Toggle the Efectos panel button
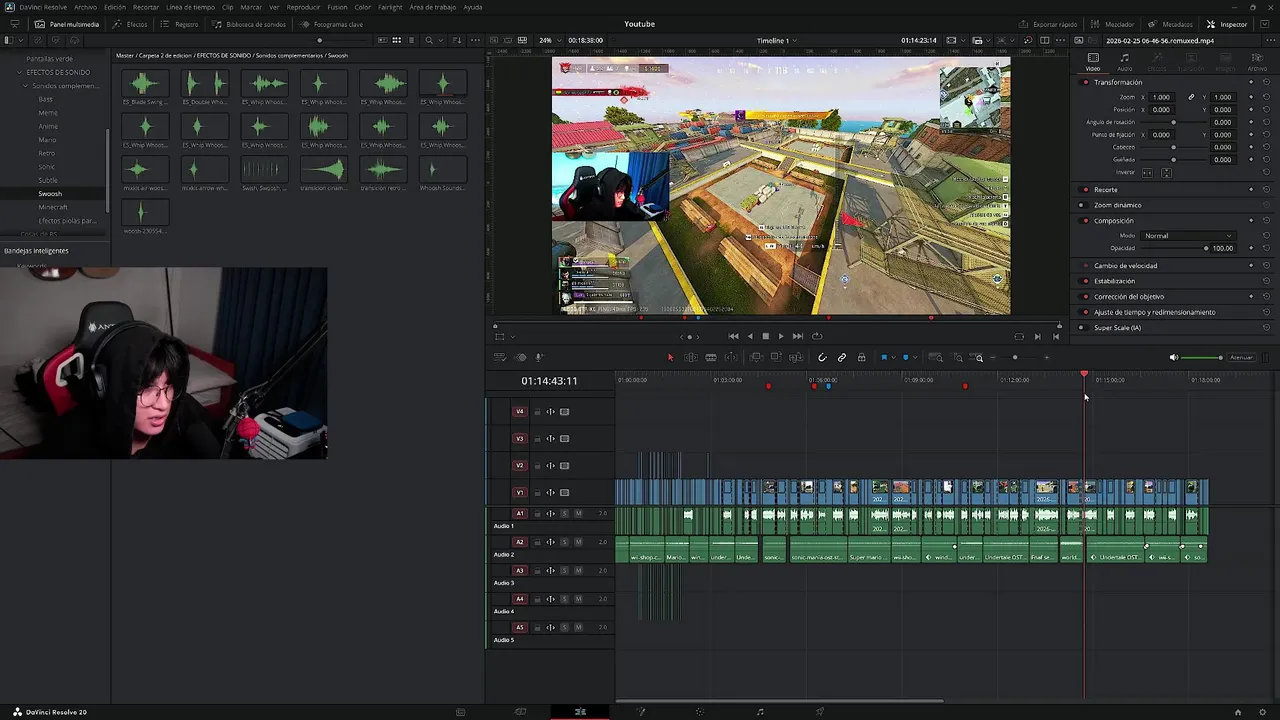1280x720 pixels. pyautogui.click(x=131, y=24)
